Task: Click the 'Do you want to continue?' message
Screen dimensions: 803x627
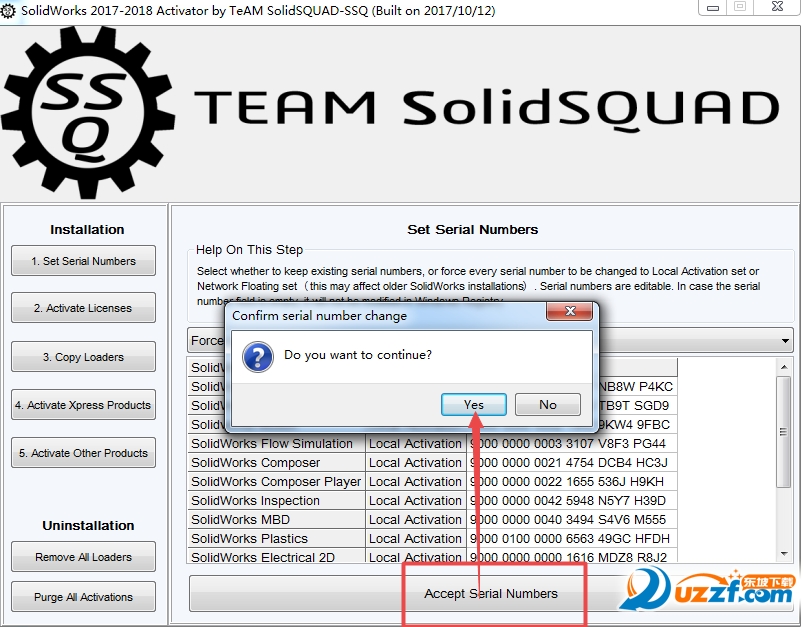Action: (x=358, y=354)
